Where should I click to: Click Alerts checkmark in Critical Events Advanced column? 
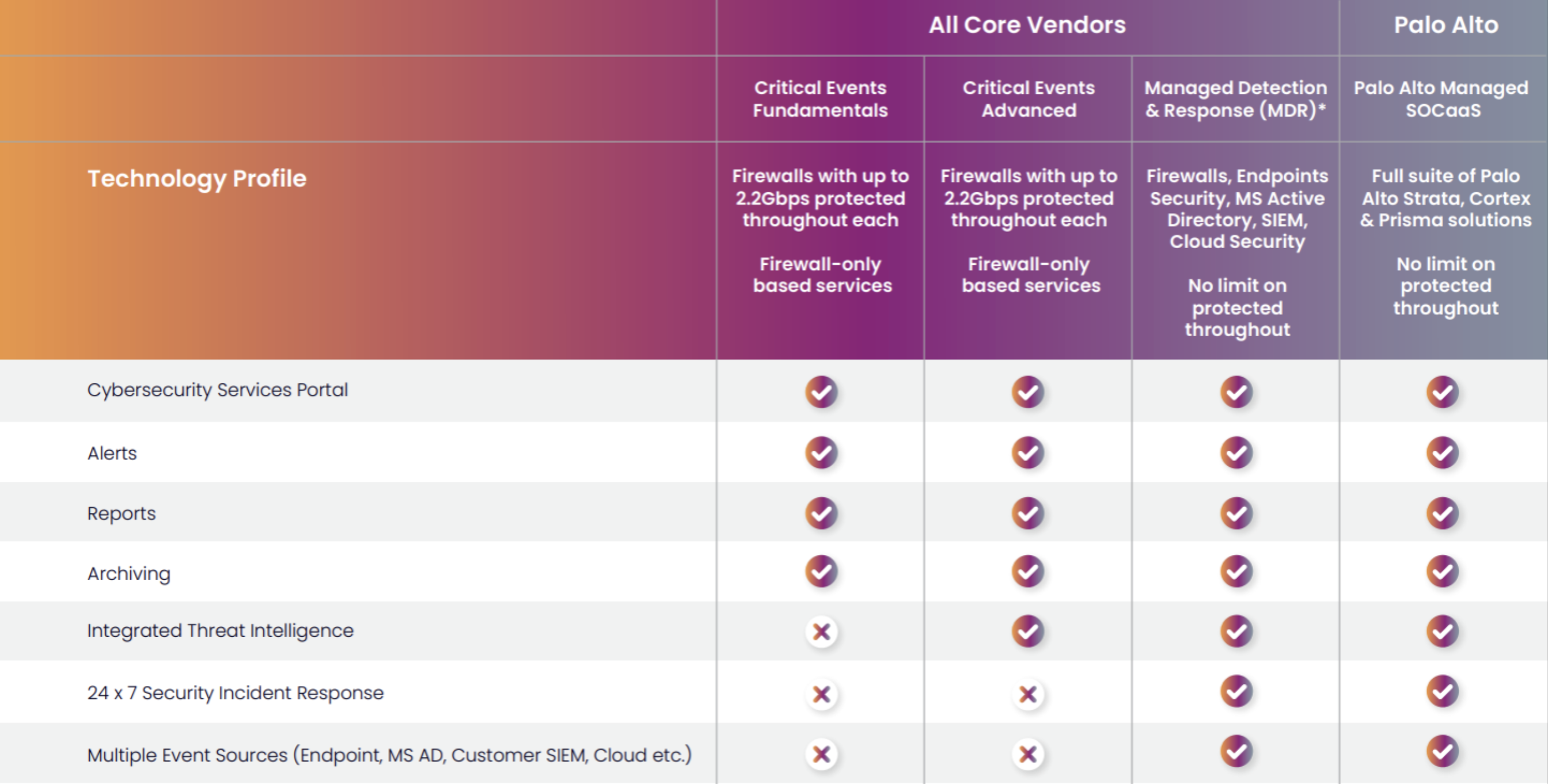pyautogui.click(x=1027, y=452)
